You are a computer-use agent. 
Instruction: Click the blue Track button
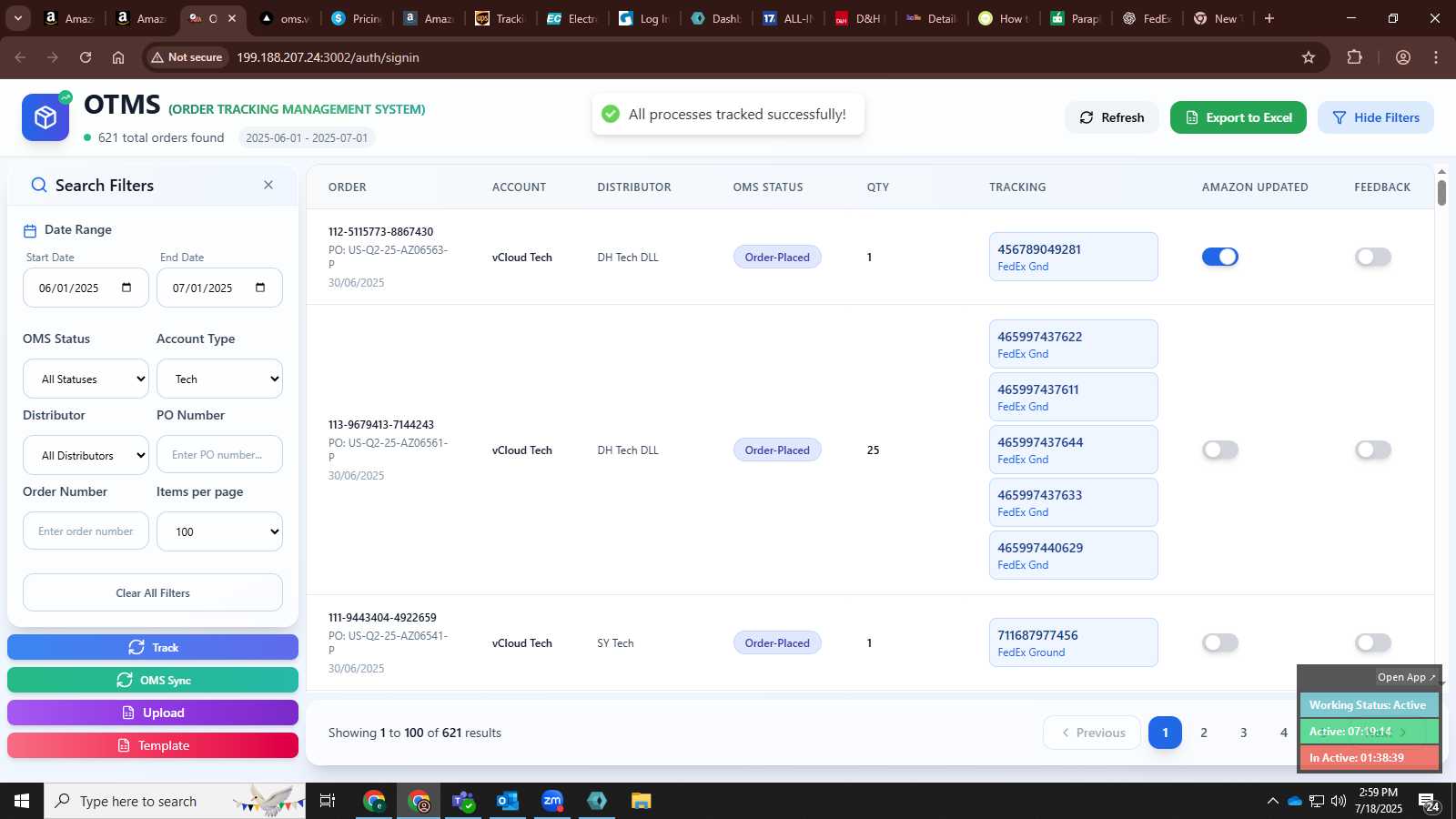click(153, 647)
